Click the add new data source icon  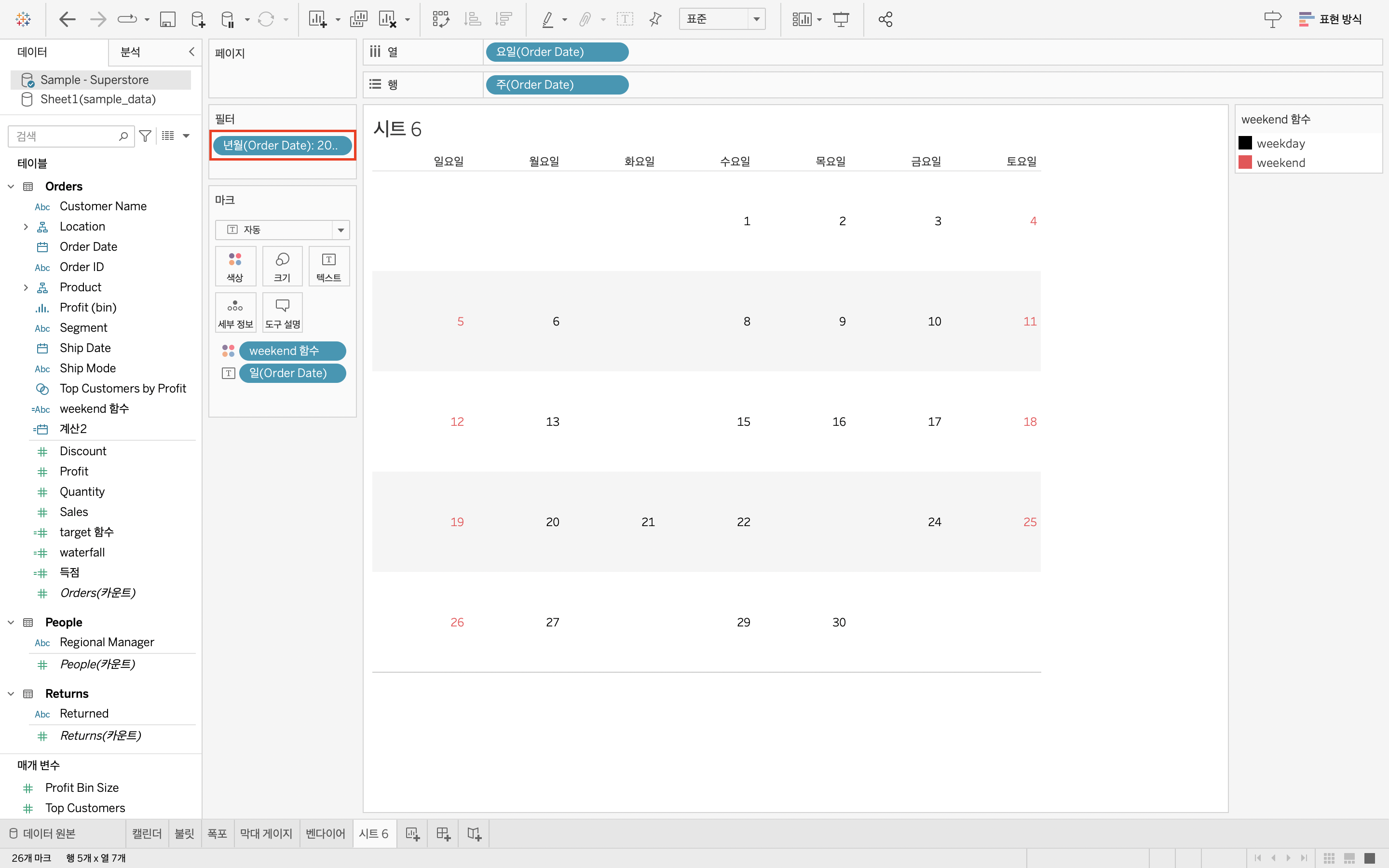pos(197,19)
